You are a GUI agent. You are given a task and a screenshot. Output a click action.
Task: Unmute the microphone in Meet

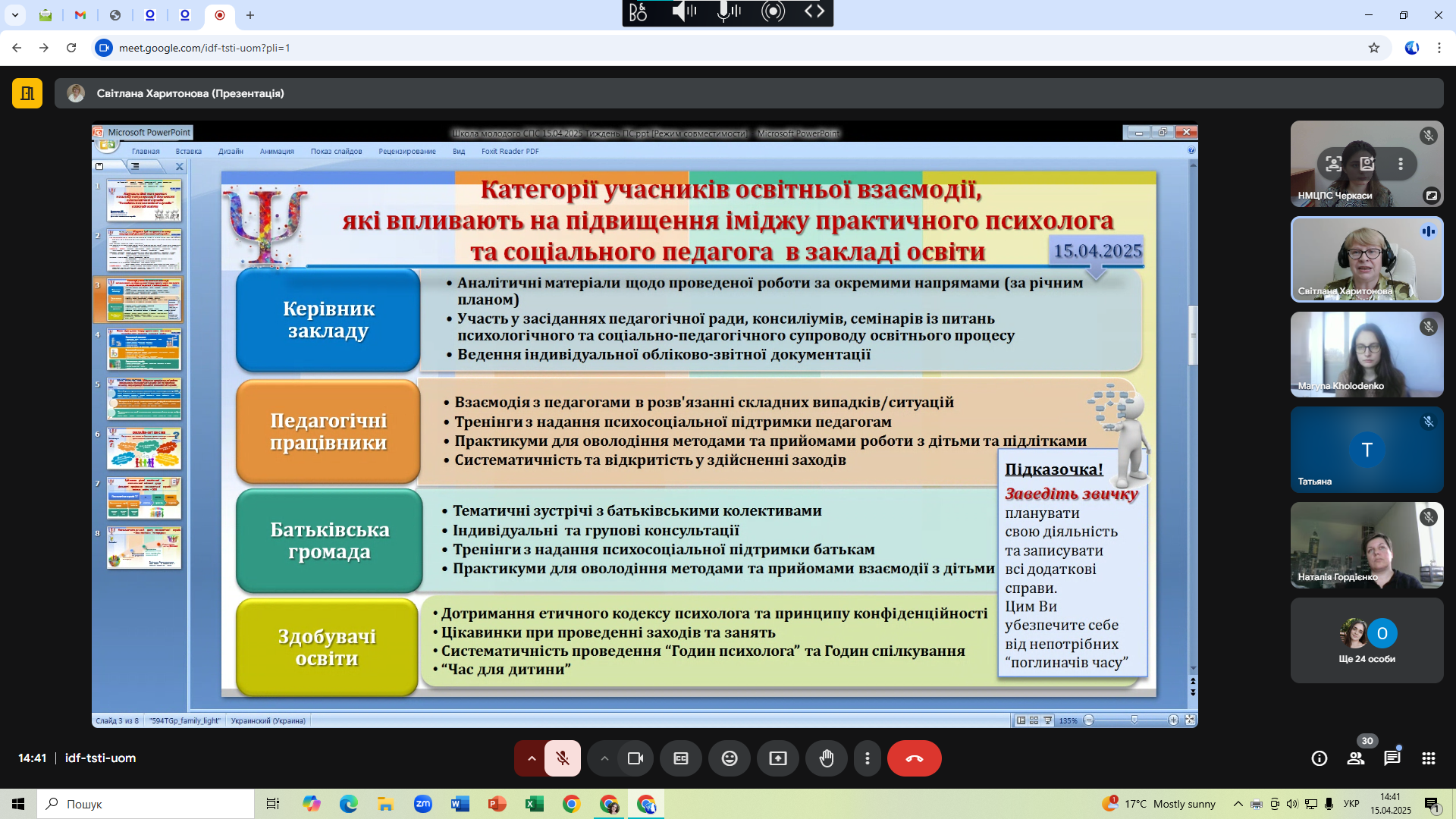click(563, 758)
